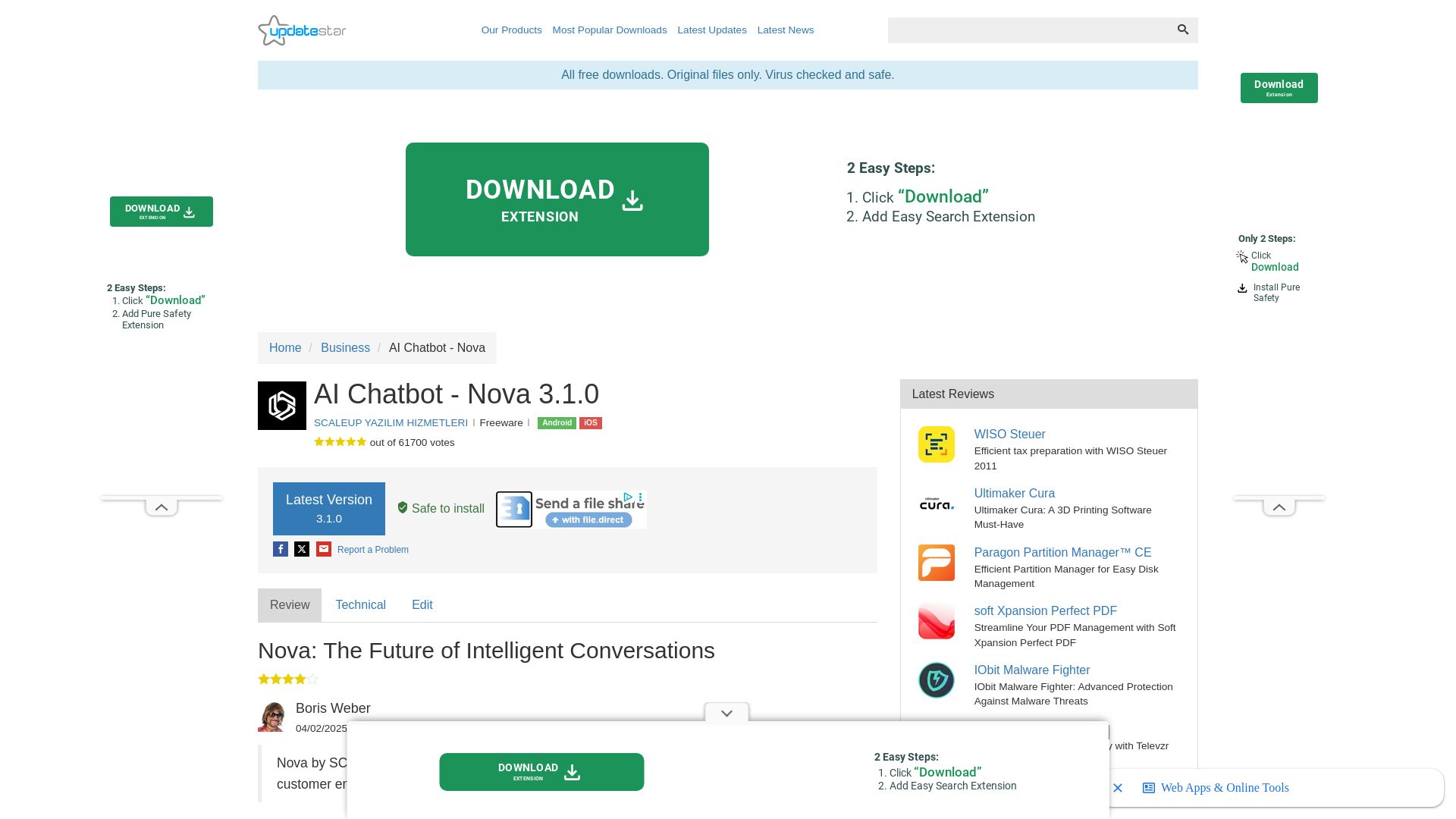This screenshot has height=819, width=1456.
Task: Click the left sidebar Download Extension button
Action: pos(162,212)
